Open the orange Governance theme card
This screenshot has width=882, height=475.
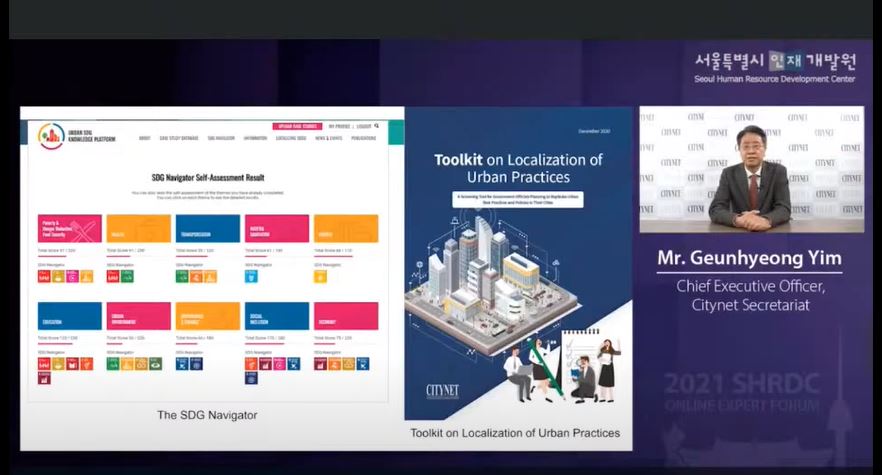(x=208, y=316)
